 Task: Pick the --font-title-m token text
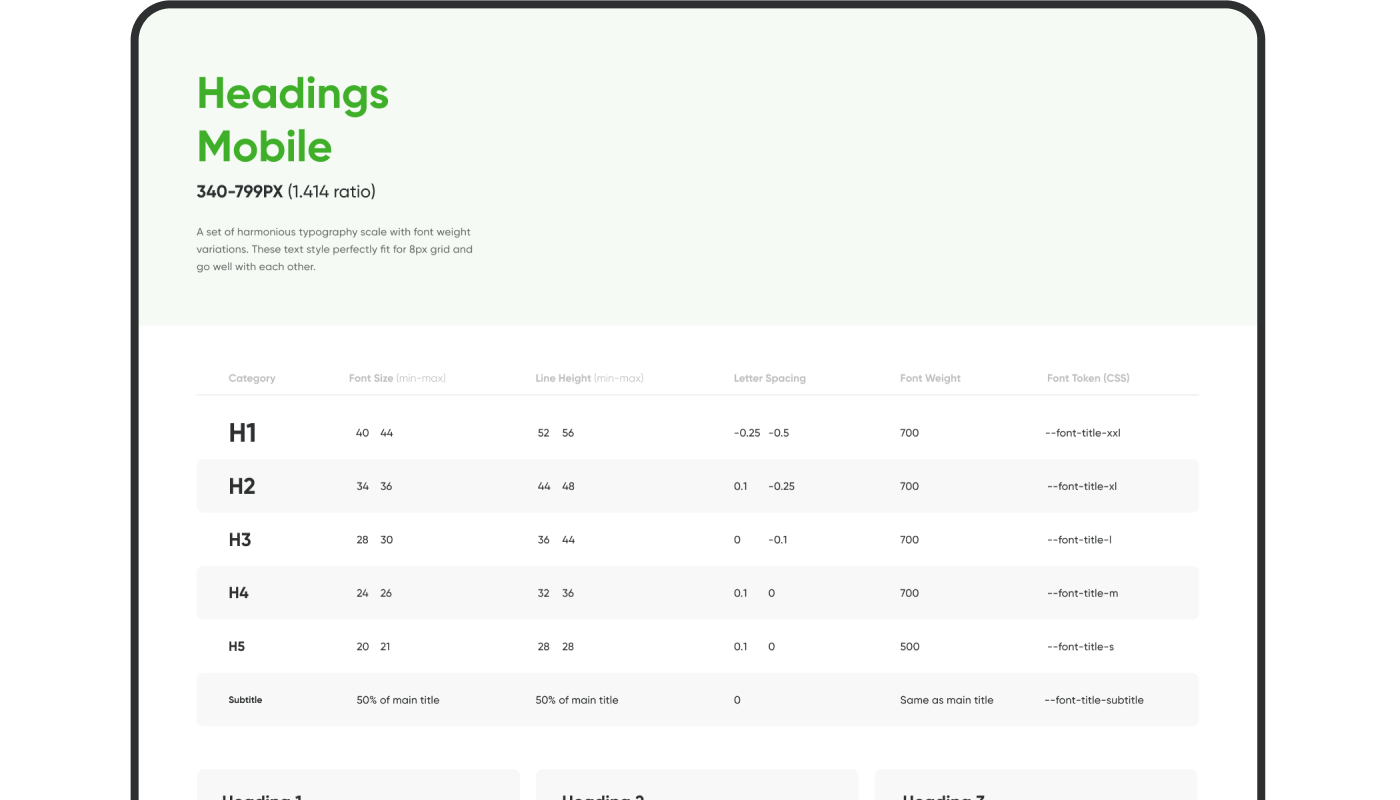coord(1082,593)
